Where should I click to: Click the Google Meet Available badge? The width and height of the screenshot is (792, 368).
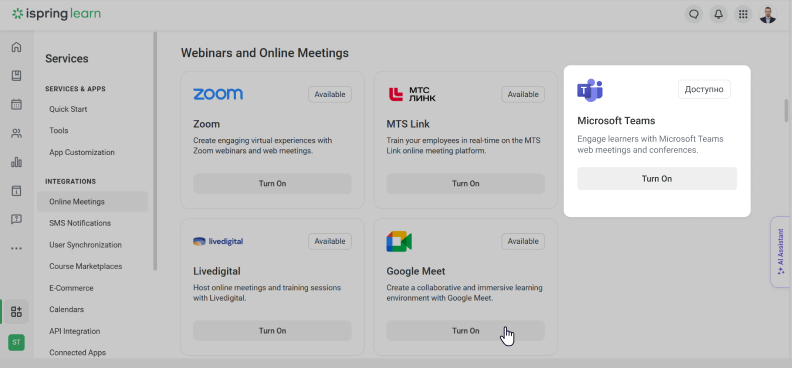[x=523, y=241]
